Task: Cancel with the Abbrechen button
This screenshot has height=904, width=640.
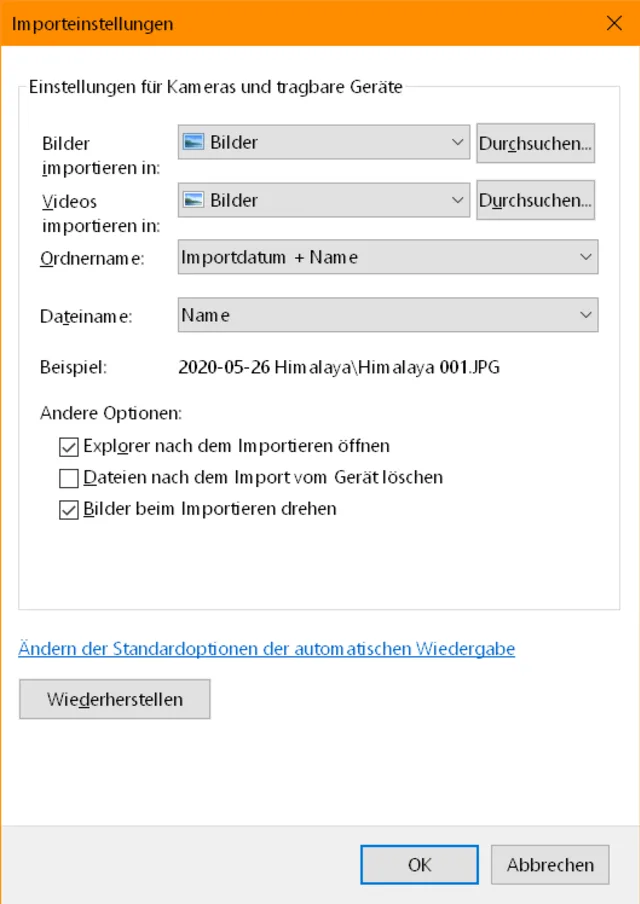Action: (x=550, y=865)
